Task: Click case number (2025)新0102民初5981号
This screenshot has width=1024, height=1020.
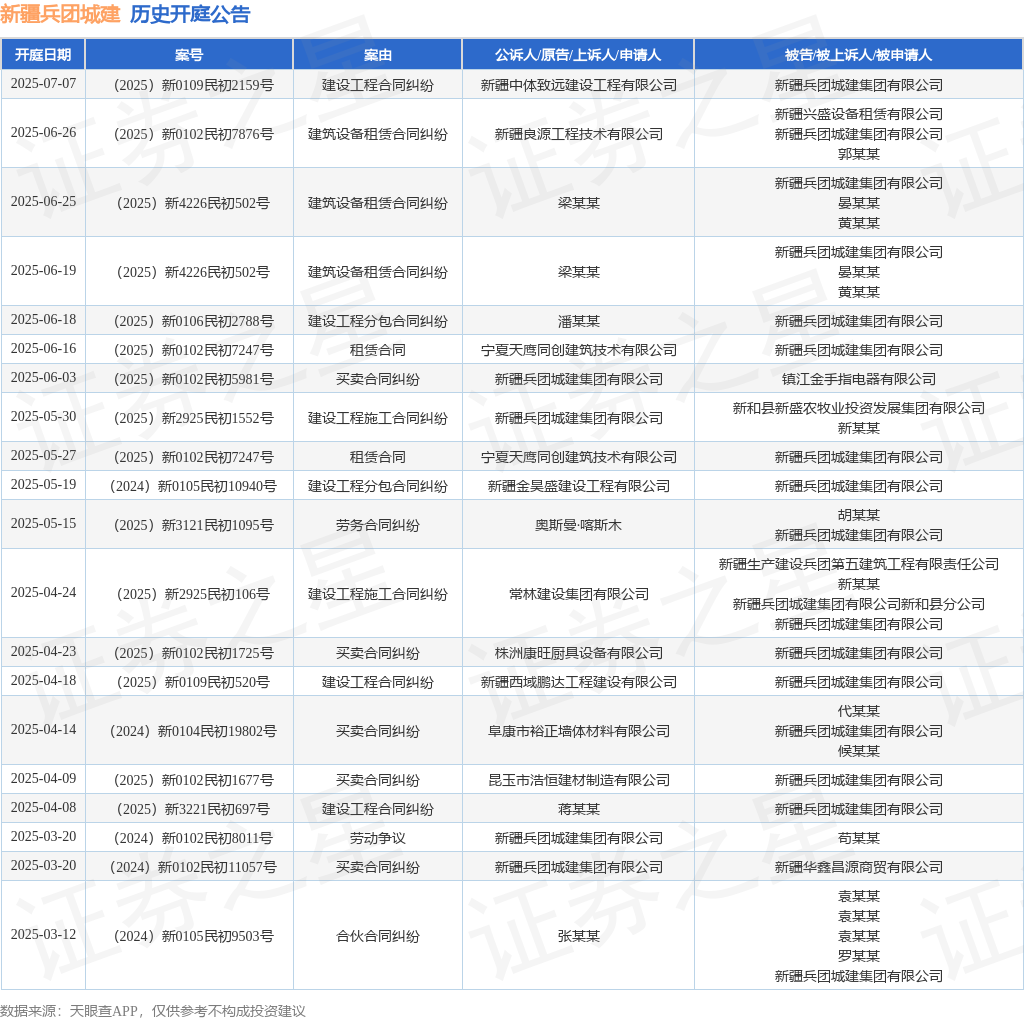Action: (x=189, y=379)
